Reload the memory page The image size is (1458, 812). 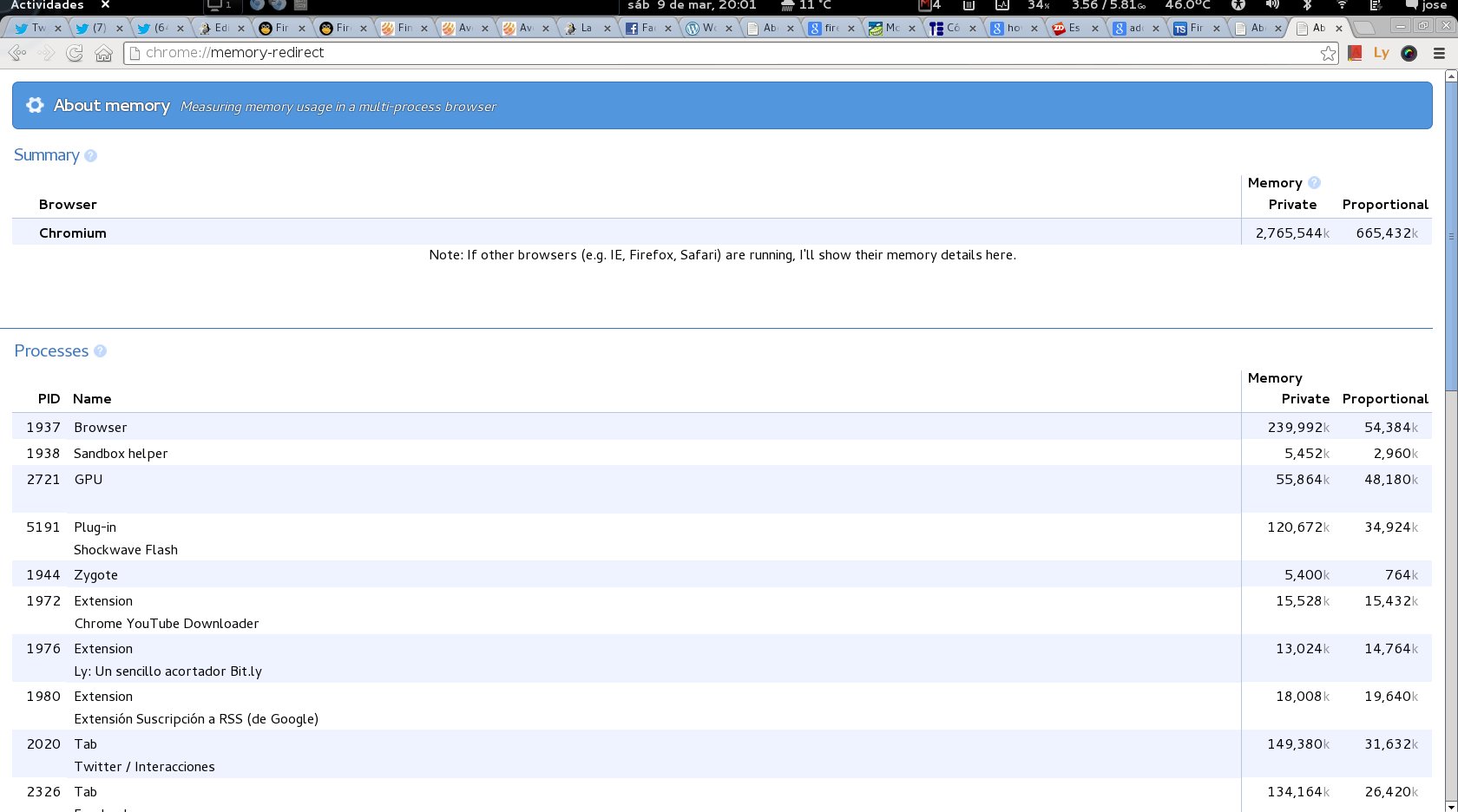pyautogui.click(x=75, y=53)
